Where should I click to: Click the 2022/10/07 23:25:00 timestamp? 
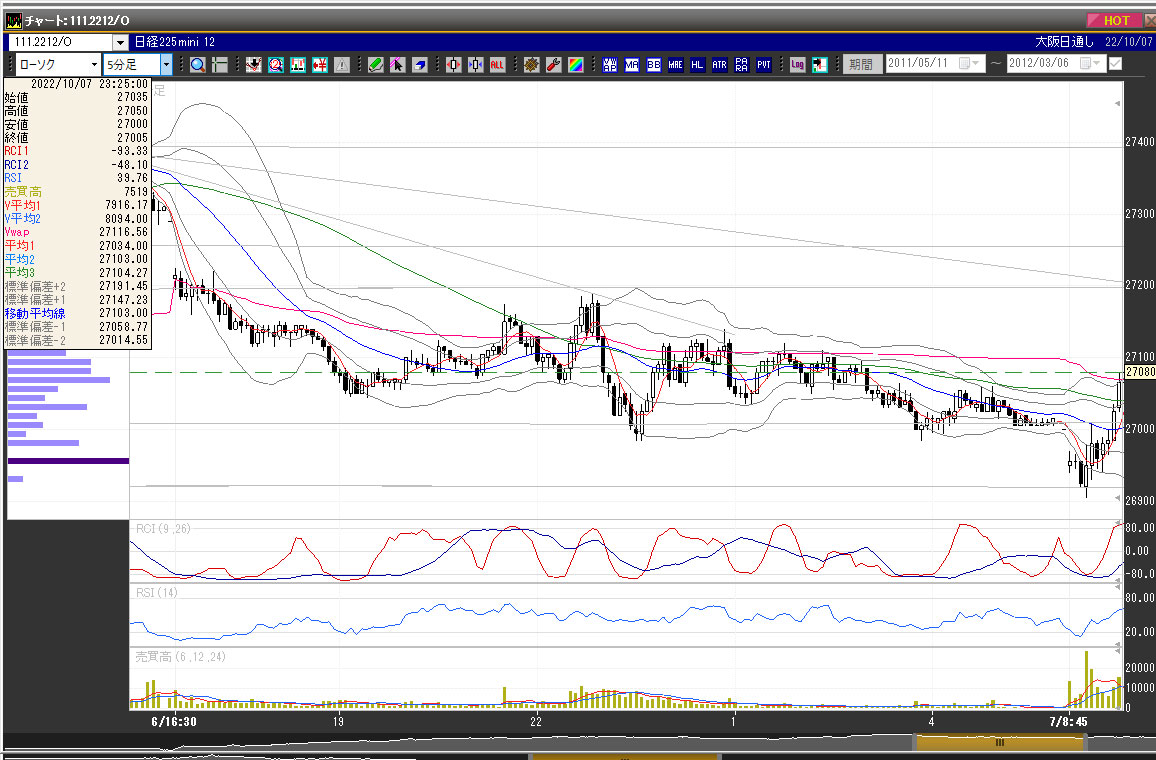pyautogui.click(x=89, y=84)
